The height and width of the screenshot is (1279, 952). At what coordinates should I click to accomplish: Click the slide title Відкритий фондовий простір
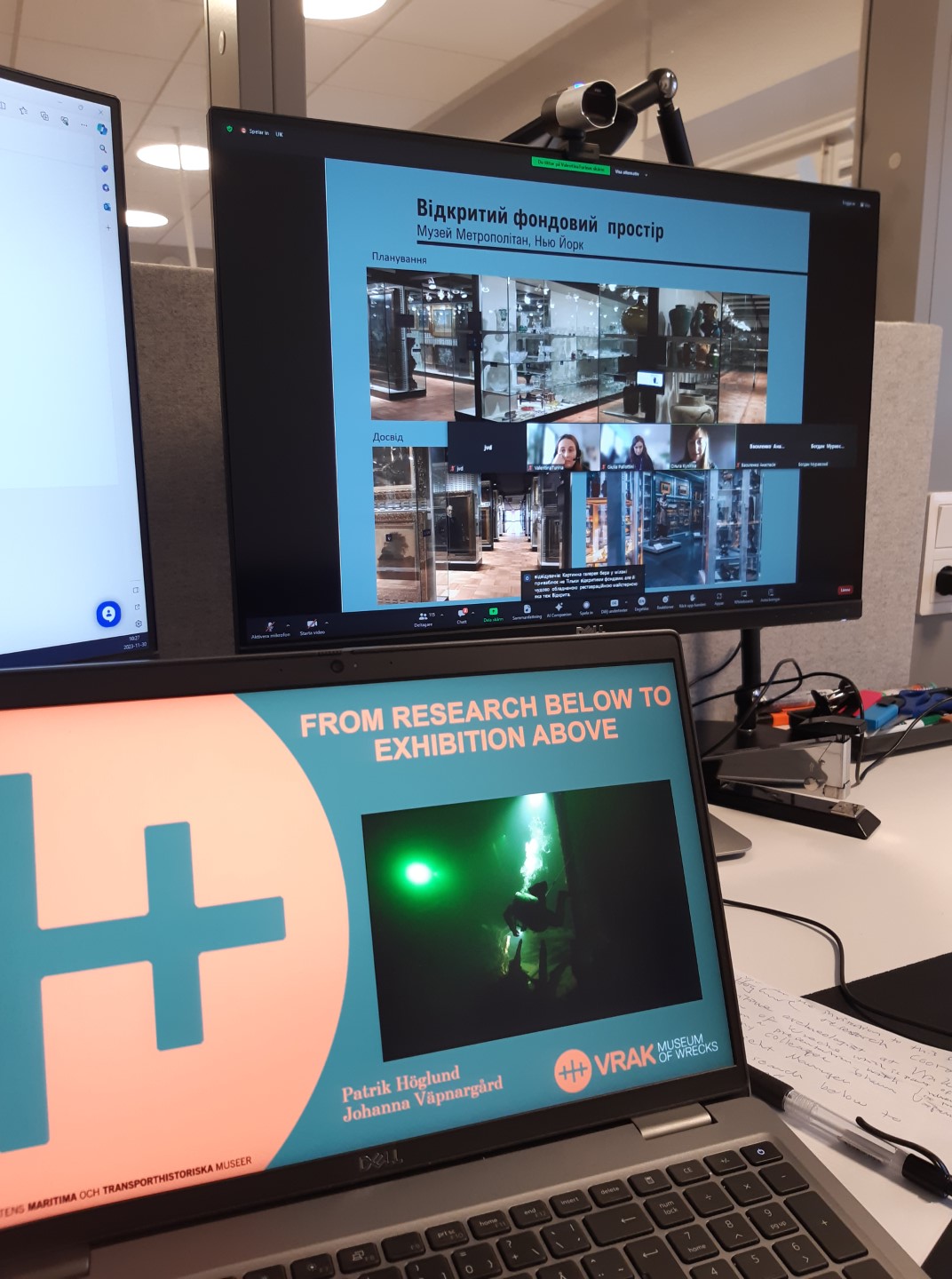tap(540, 218)
